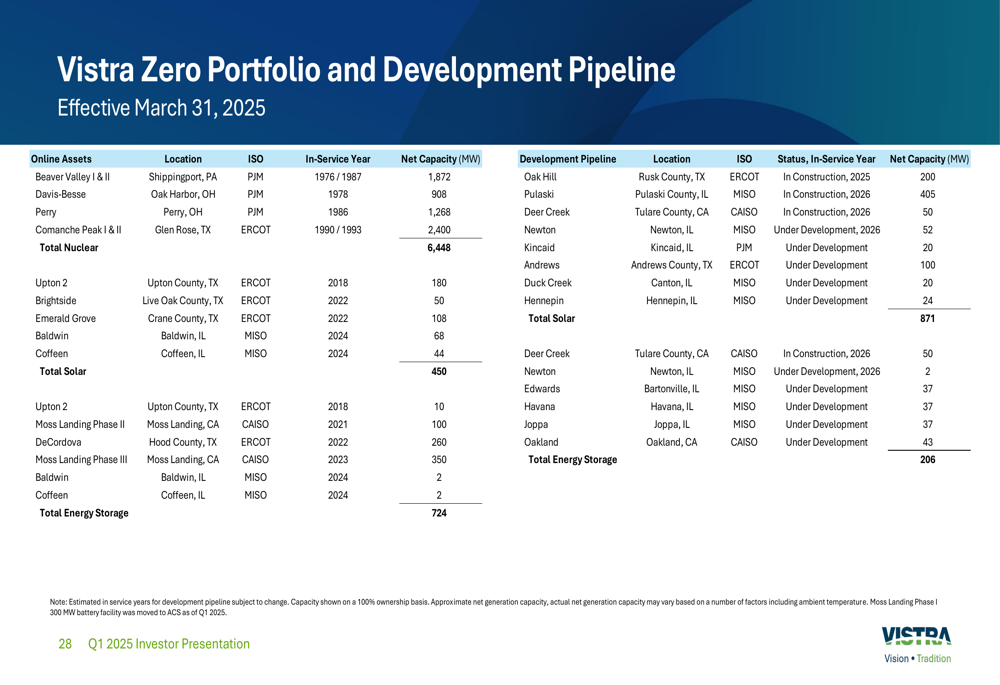Screen dimensions: 1000x685
Task: Select the '206' pipeline storage total
Action: click(x=927, y=459)
